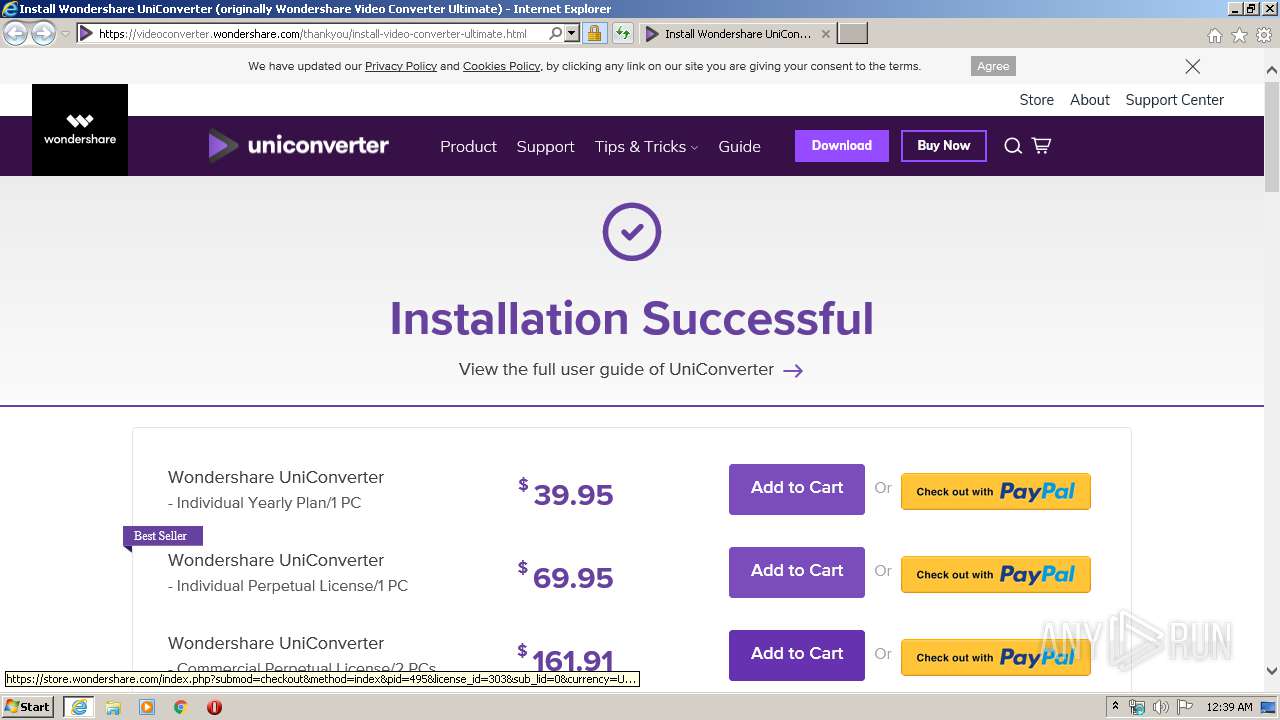
Task: Open the file explorer taskbar icon
Action: click(x=113, y=707)
